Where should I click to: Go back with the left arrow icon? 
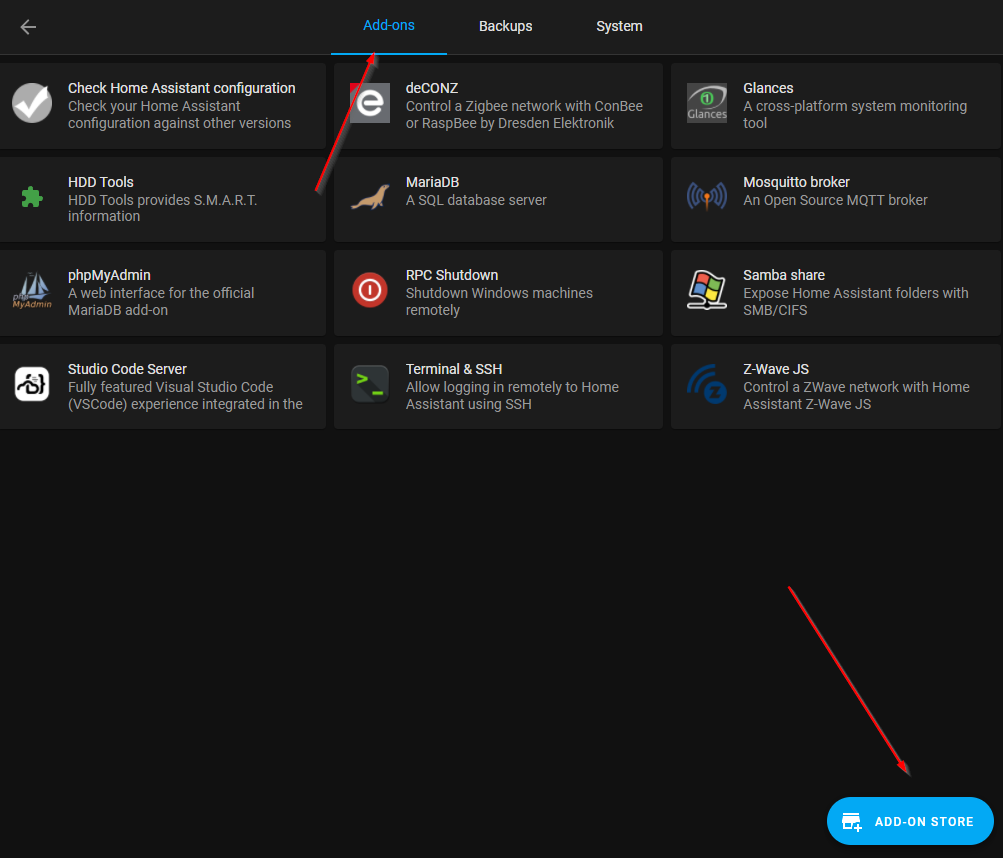pos(28,27)
